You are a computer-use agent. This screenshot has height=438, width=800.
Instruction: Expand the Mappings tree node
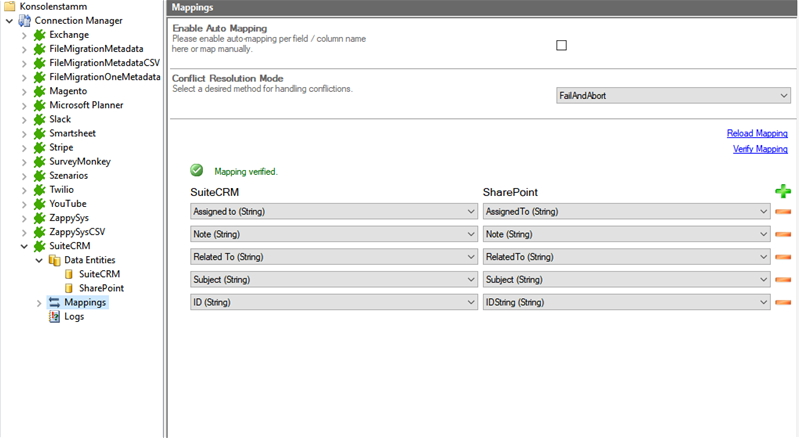[39, 302]
